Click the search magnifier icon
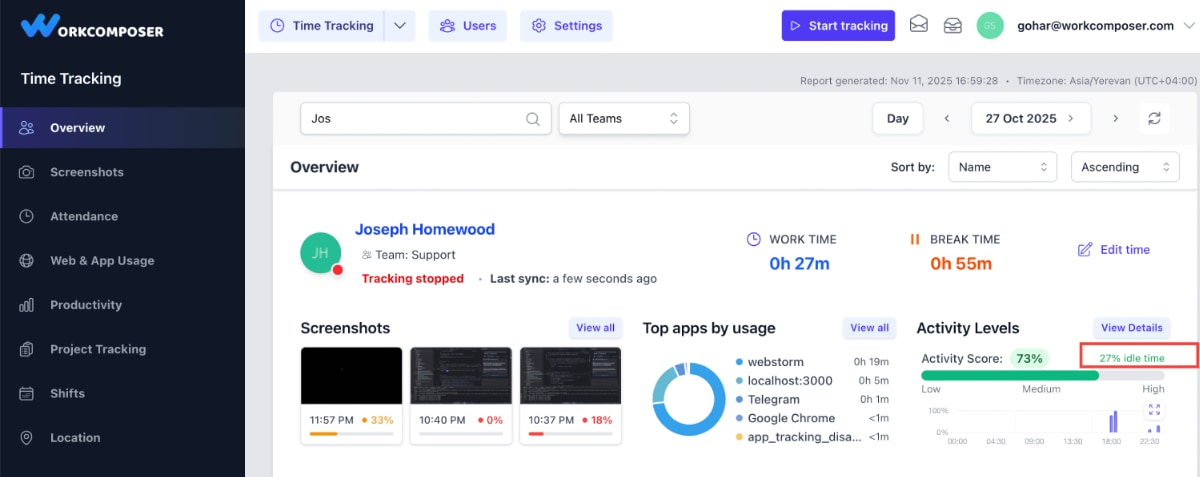This screenshot has height=477, width=1200. coord(533,118)
